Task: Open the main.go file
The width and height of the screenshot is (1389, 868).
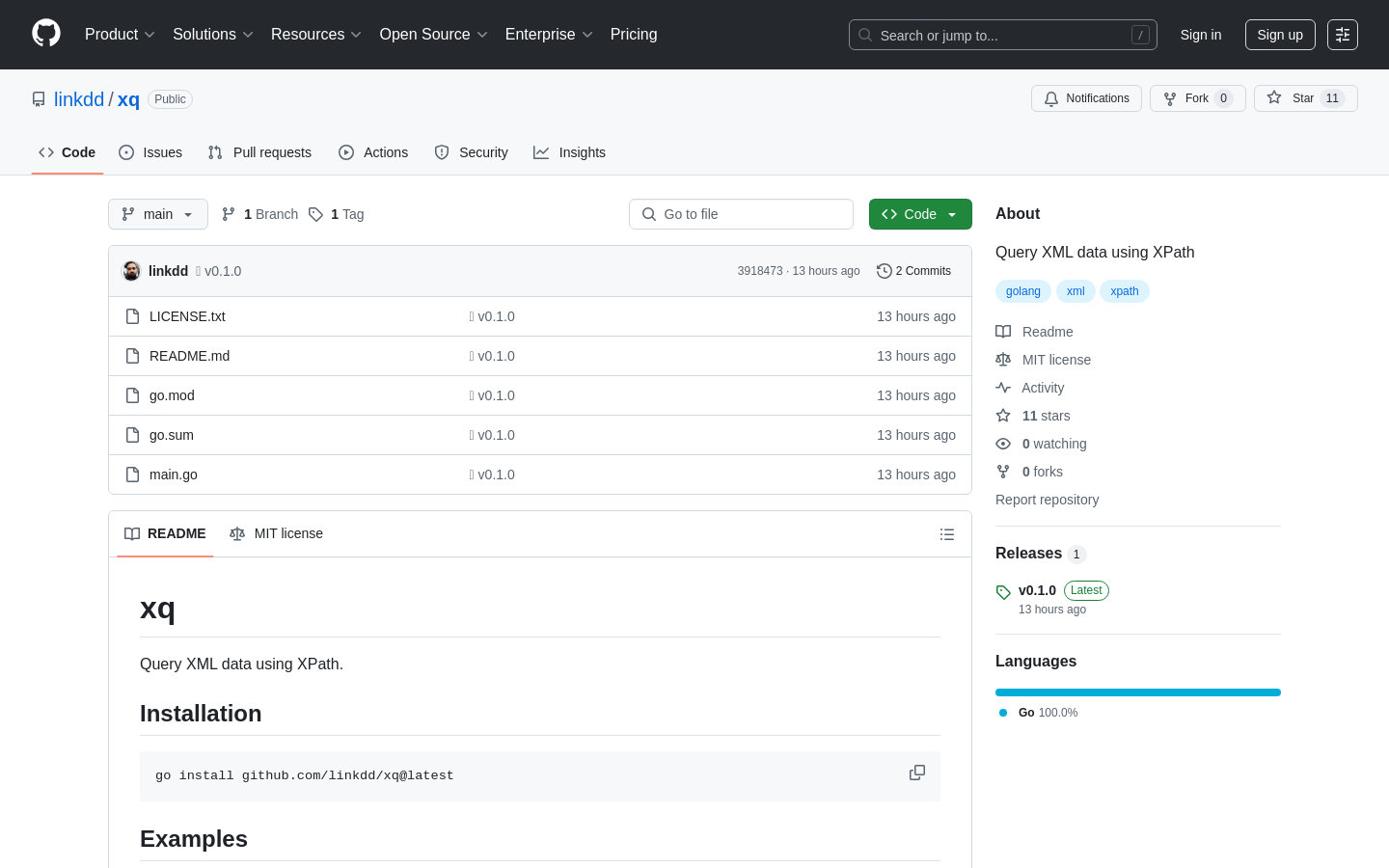Action: coord(174,475)
